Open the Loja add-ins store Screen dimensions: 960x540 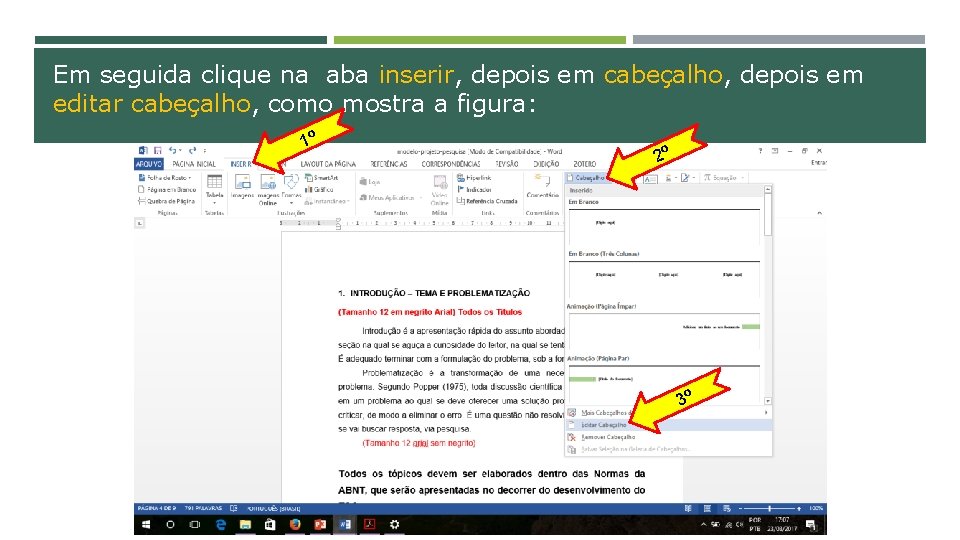click(x=370, y=182)
